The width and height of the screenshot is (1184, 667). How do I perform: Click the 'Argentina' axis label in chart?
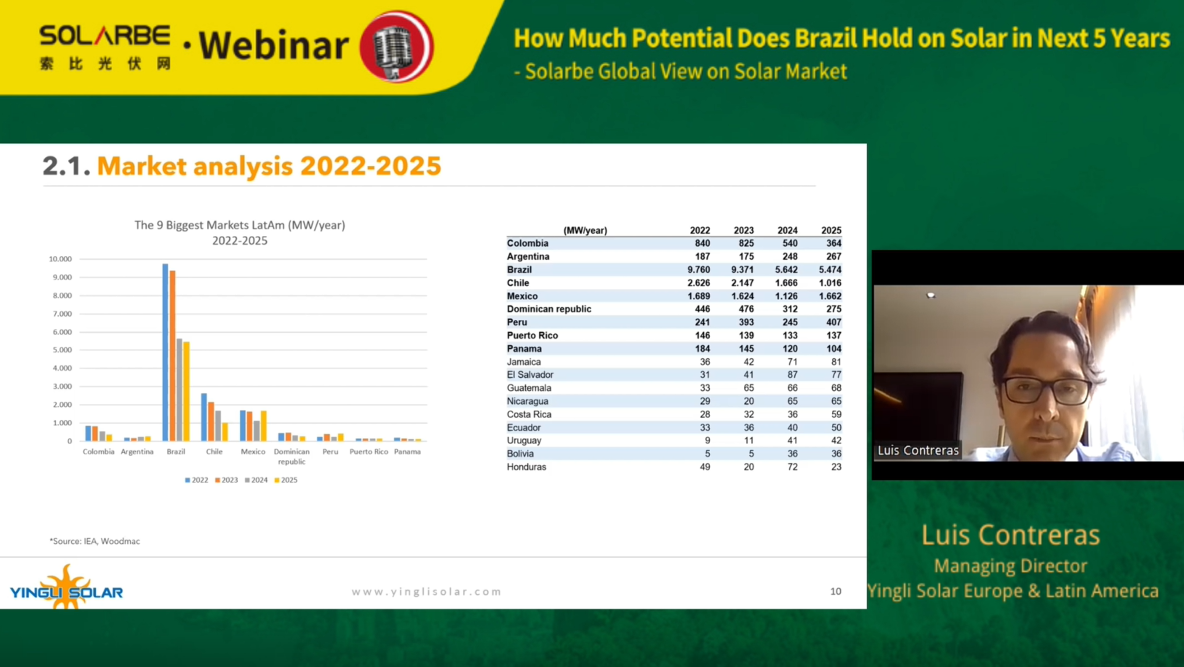coord(137,452)
